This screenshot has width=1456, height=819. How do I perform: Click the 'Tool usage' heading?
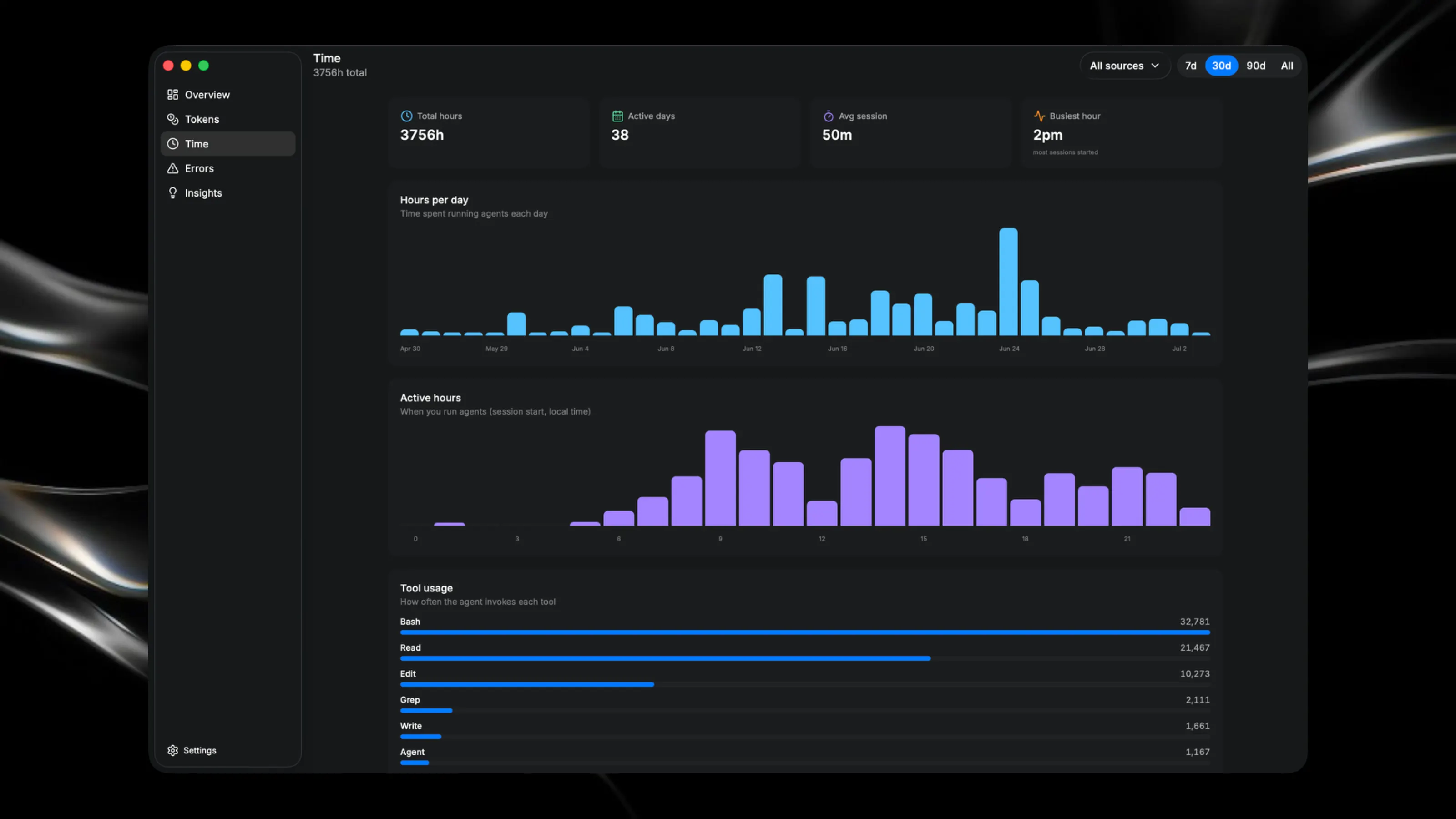tap(426, 588)
